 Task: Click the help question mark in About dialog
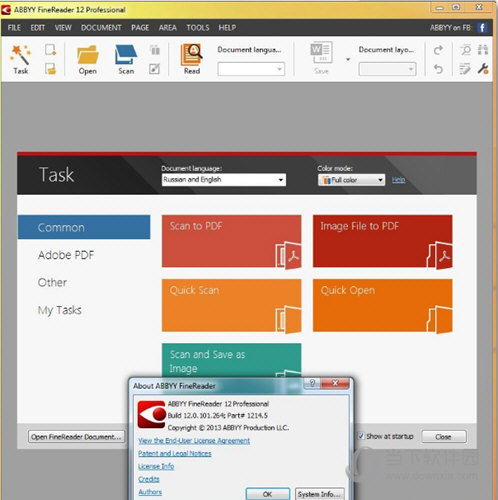click(312, 383)
